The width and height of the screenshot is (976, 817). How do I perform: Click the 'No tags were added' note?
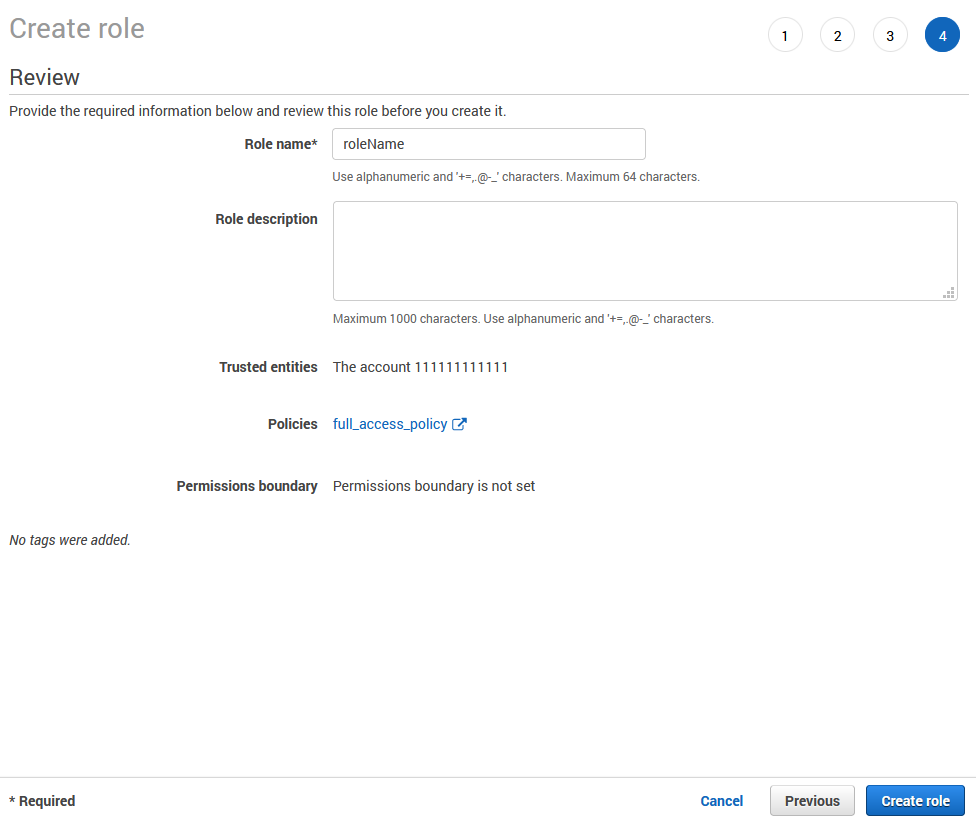click(70, 540)
